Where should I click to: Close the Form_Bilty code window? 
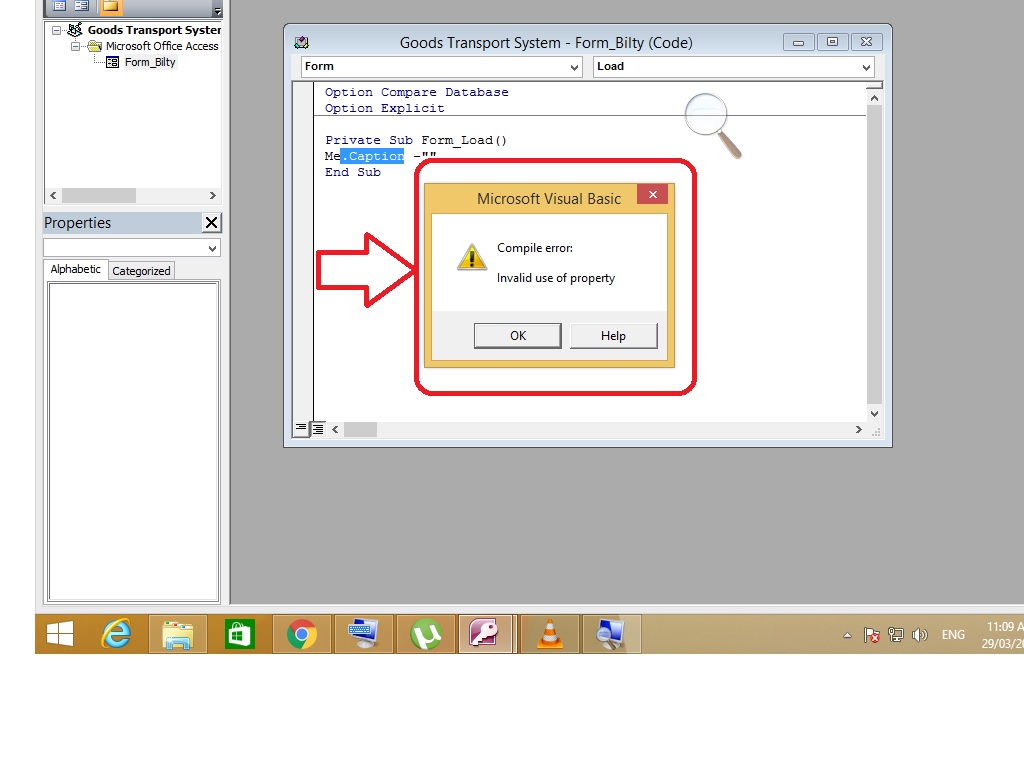[x=866, y=42]
